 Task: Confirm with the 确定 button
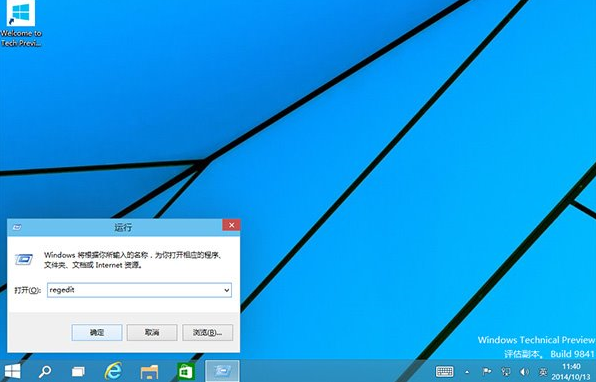click(97, 333)
